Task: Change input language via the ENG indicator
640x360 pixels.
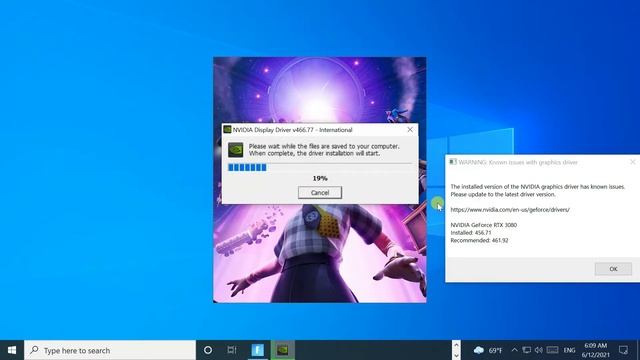Action: coord(569,350)
